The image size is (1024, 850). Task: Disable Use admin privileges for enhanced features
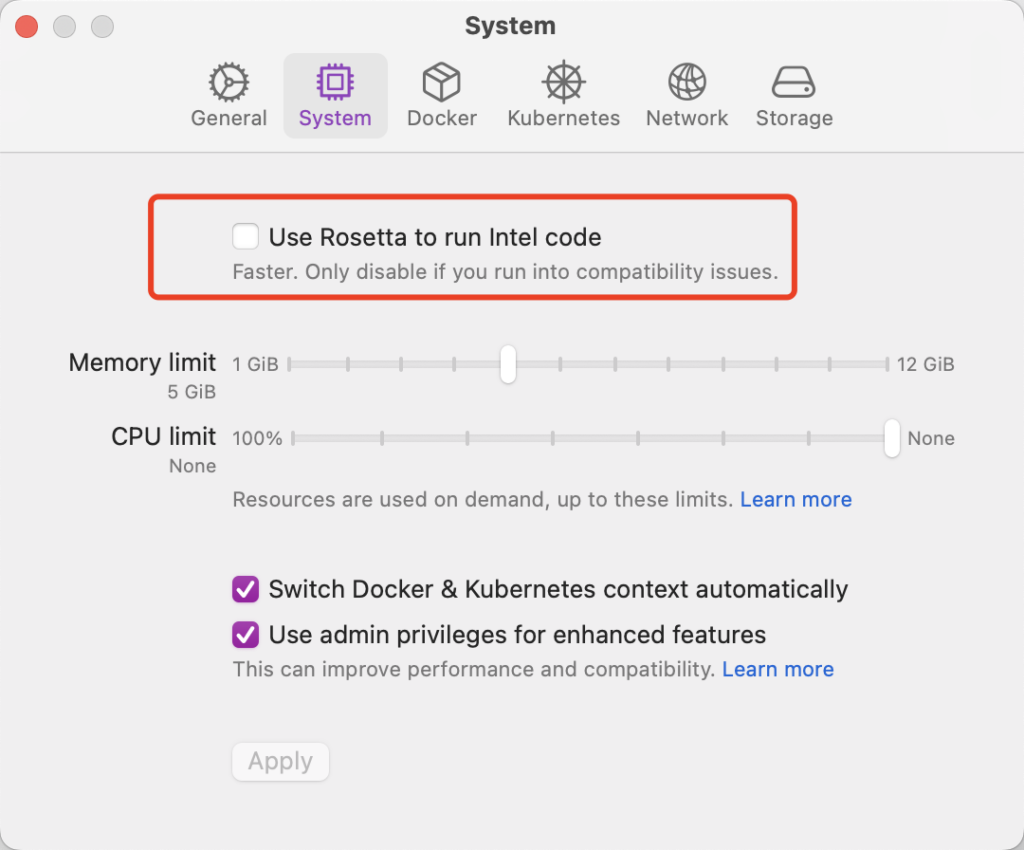(245, 635)
